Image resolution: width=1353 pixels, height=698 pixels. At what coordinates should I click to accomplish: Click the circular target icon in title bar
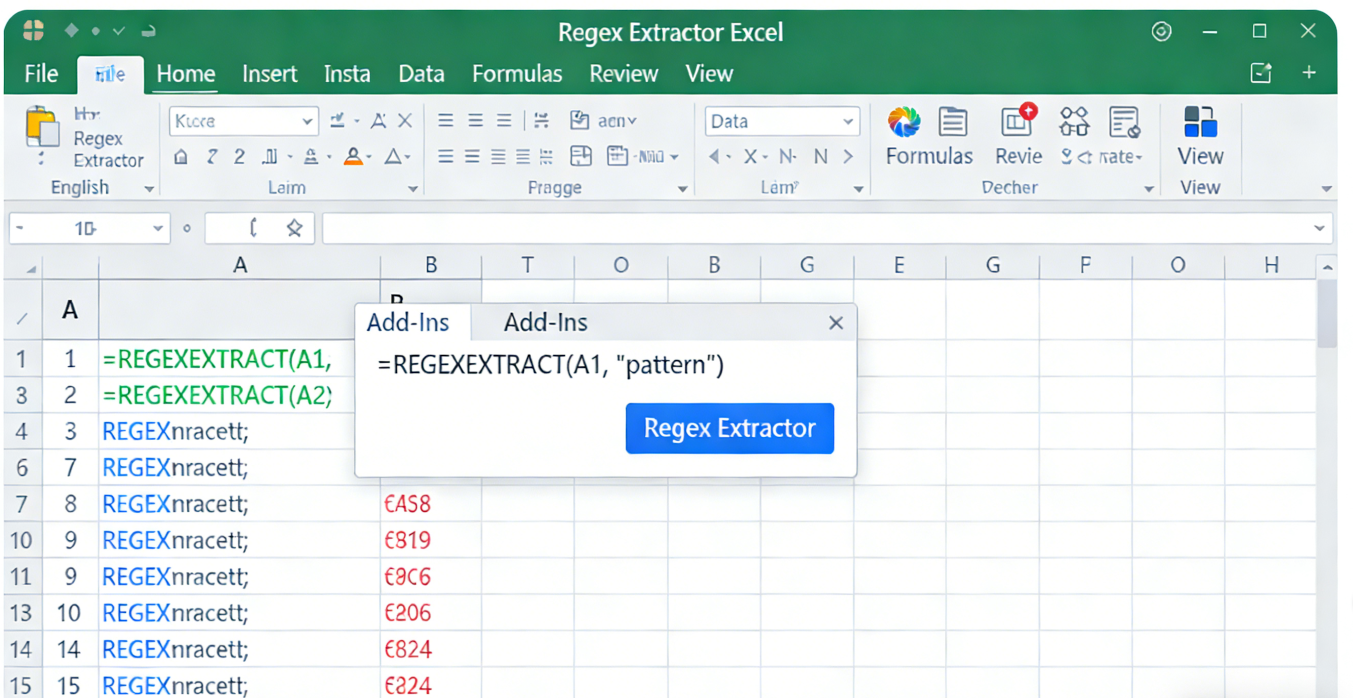click(1161, 32)
